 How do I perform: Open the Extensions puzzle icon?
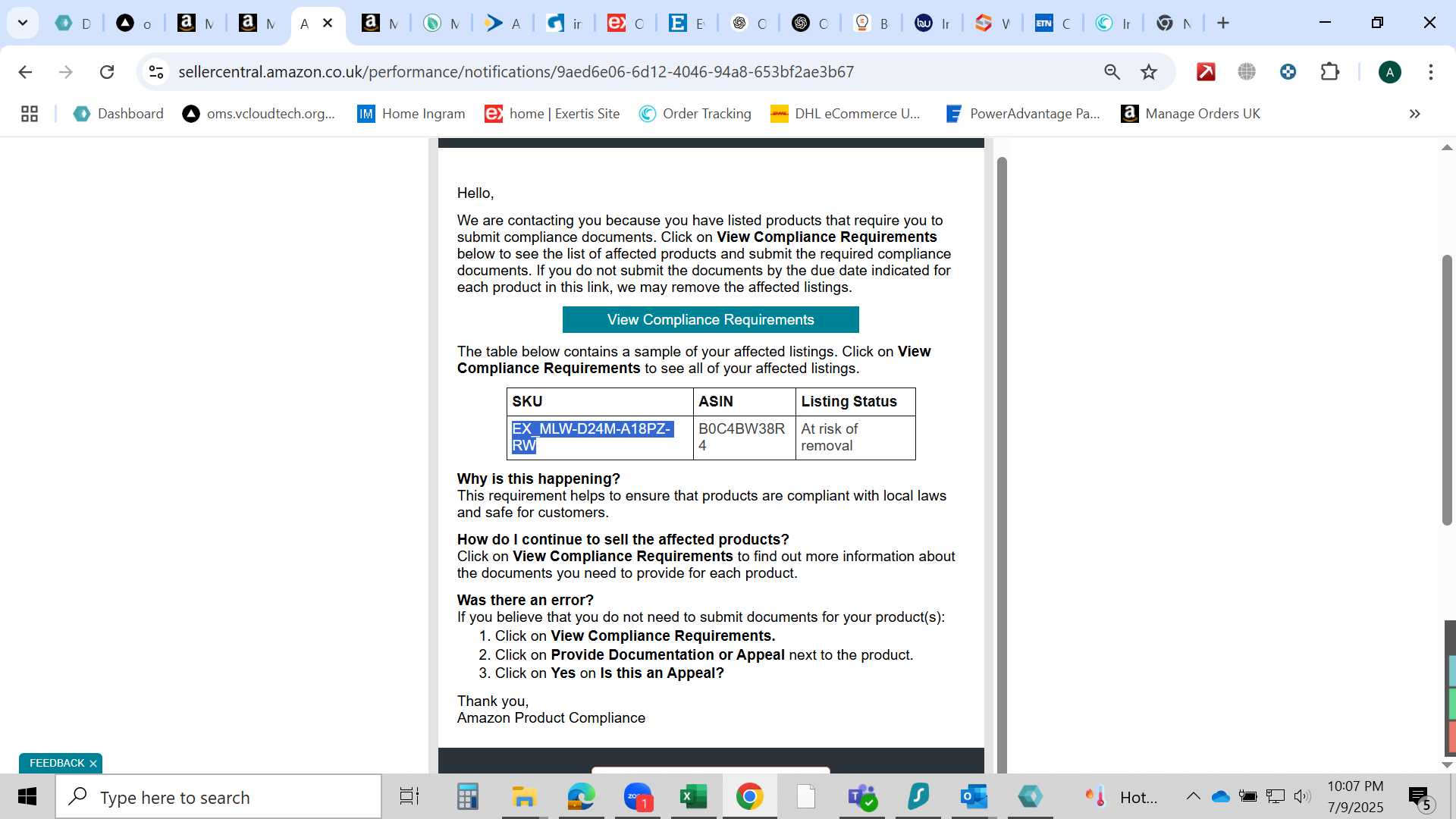(1329, 72)
